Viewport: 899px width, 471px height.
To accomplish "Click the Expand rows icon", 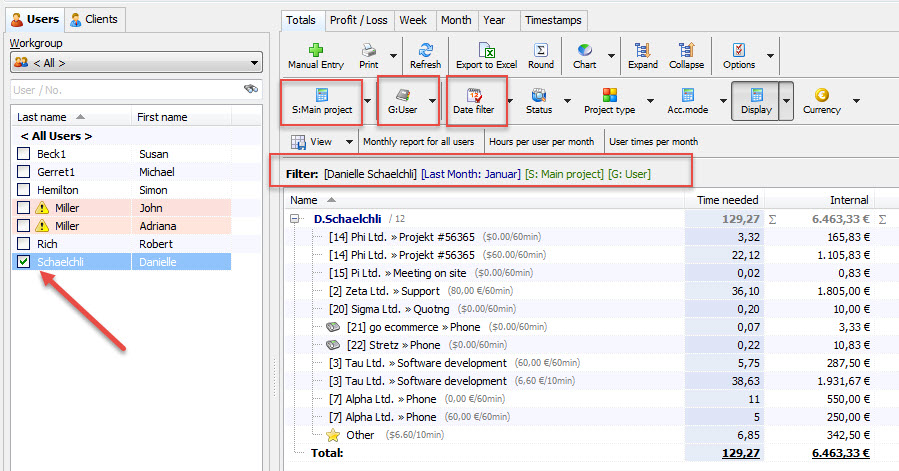I will (642, 51).
